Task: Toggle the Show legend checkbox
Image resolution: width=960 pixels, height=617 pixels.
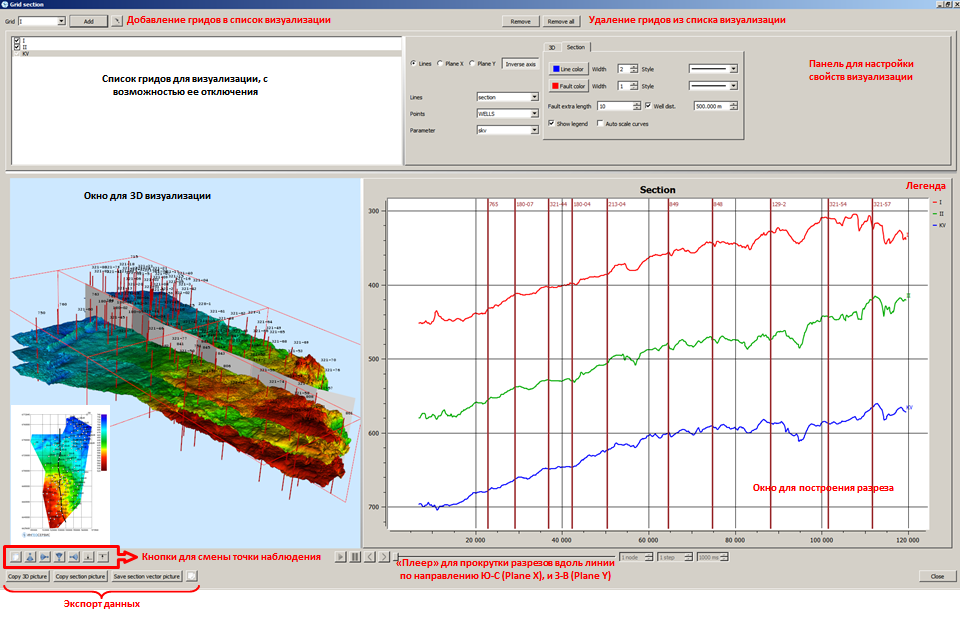Action: click(x=552, y=123)
